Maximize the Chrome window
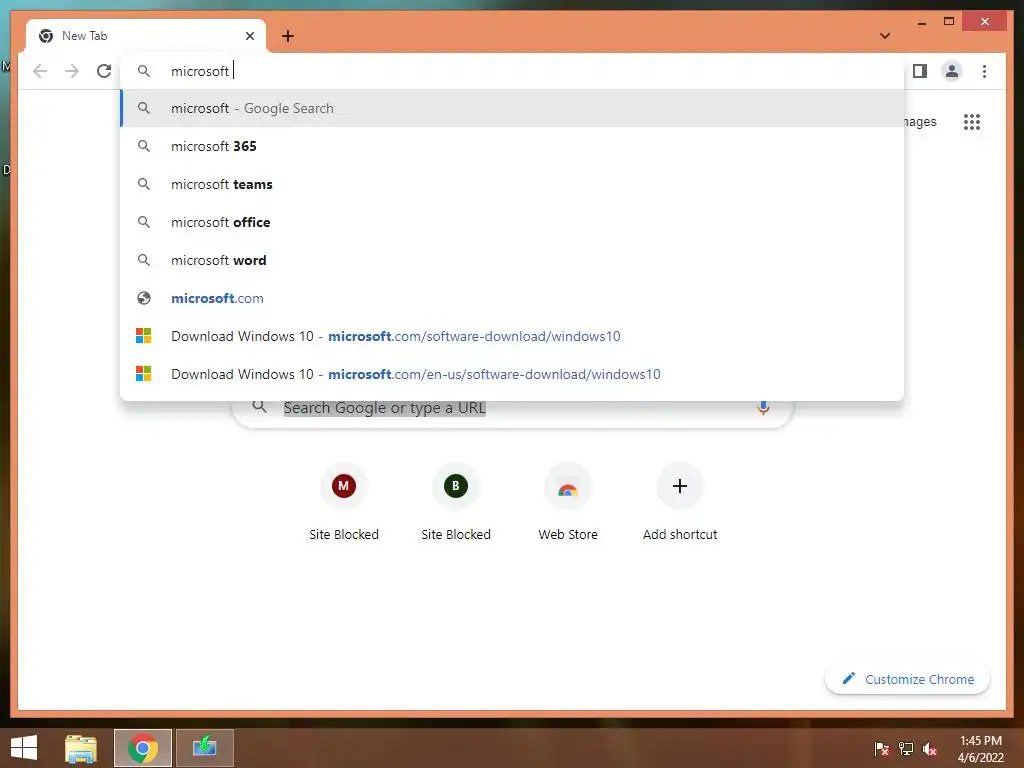This screenshot has height=768, width=1024. 949,22
